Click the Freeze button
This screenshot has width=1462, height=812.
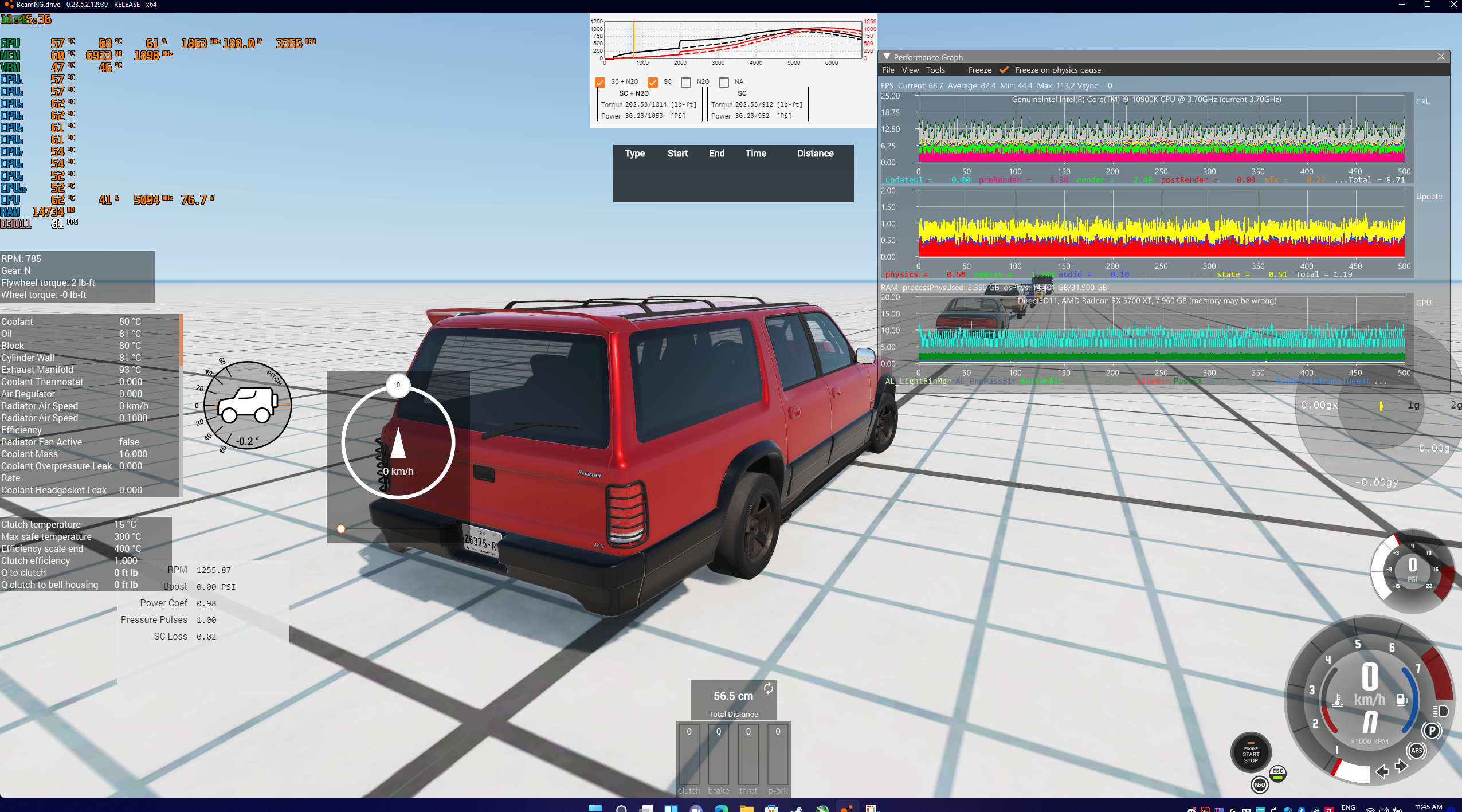click(979, 70)
